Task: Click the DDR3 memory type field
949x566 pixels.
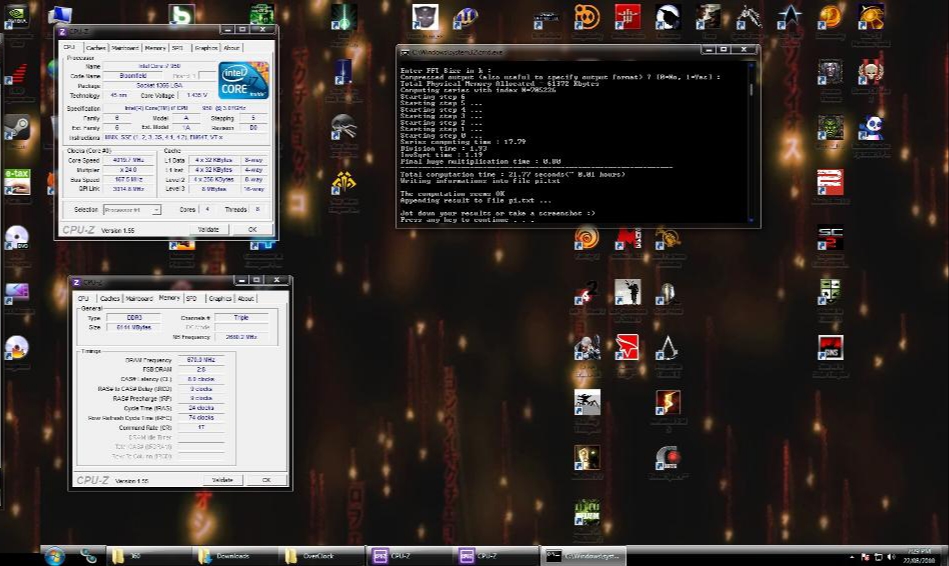Action: [134, 317]
